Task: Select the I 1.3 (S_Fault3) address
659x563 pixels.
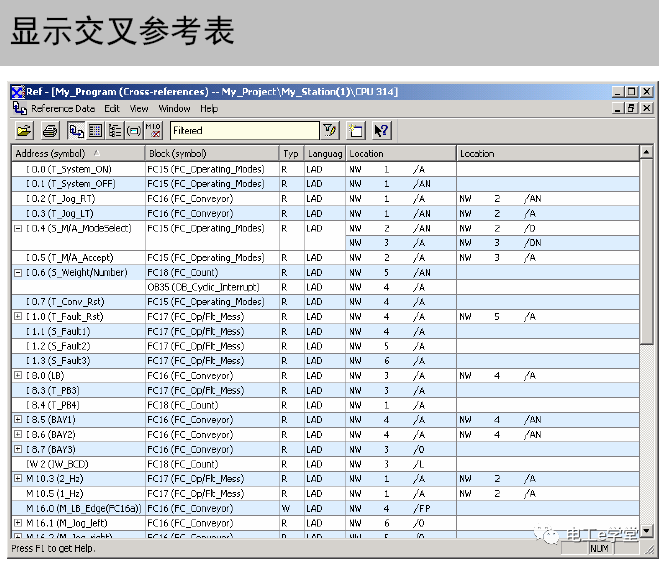Action: click(58, 361)
